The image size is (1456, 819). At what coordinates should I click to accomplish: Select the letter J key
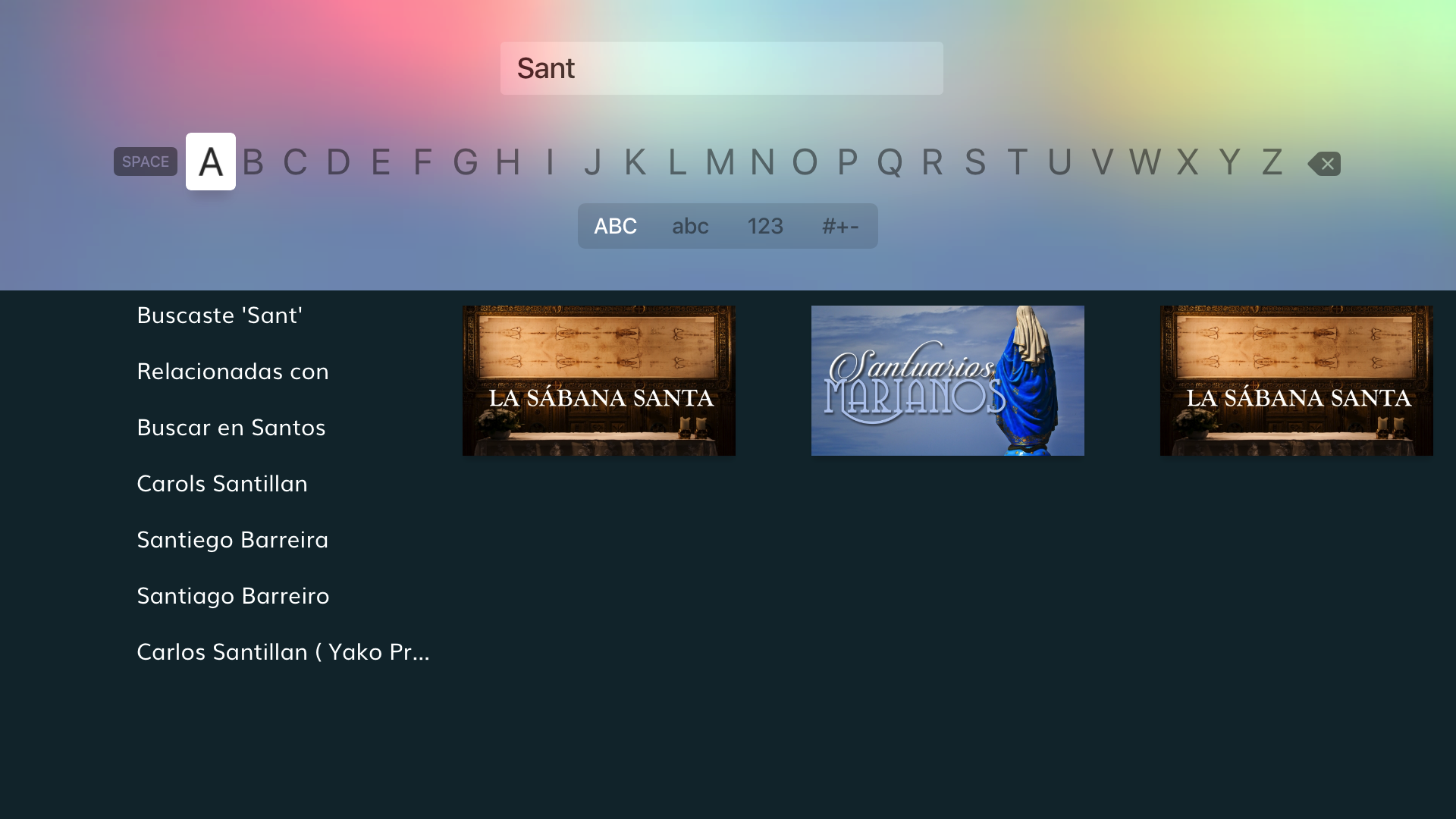[593, 162]
